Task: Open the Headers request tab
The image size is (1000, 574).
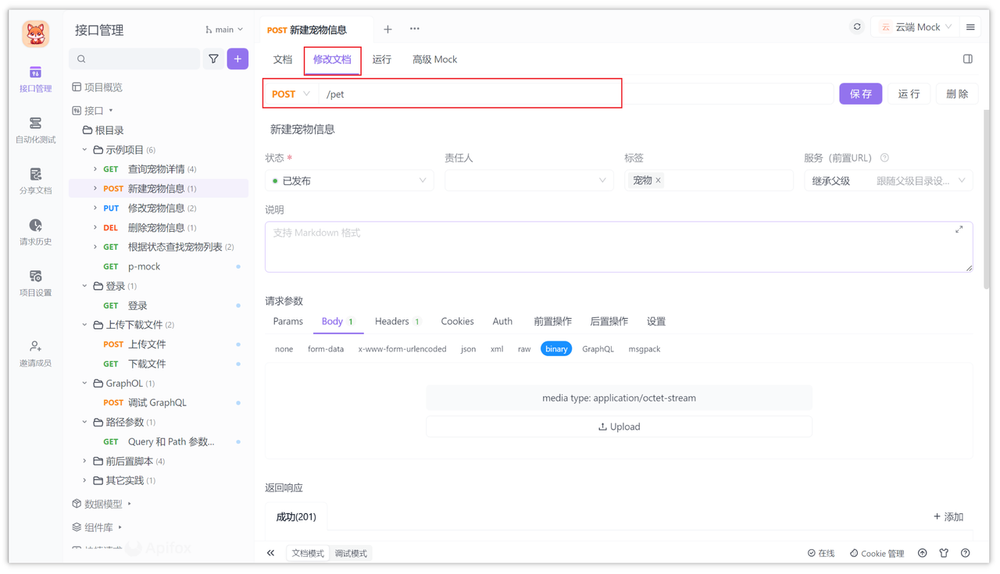Action: [x=392, y=321]
